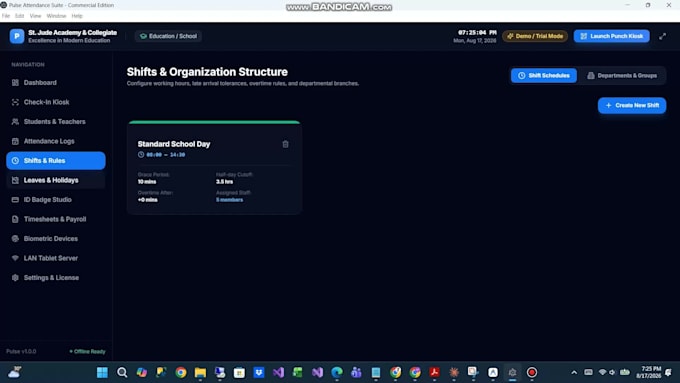
Task: Open the View menu
Action: (35, 16)
